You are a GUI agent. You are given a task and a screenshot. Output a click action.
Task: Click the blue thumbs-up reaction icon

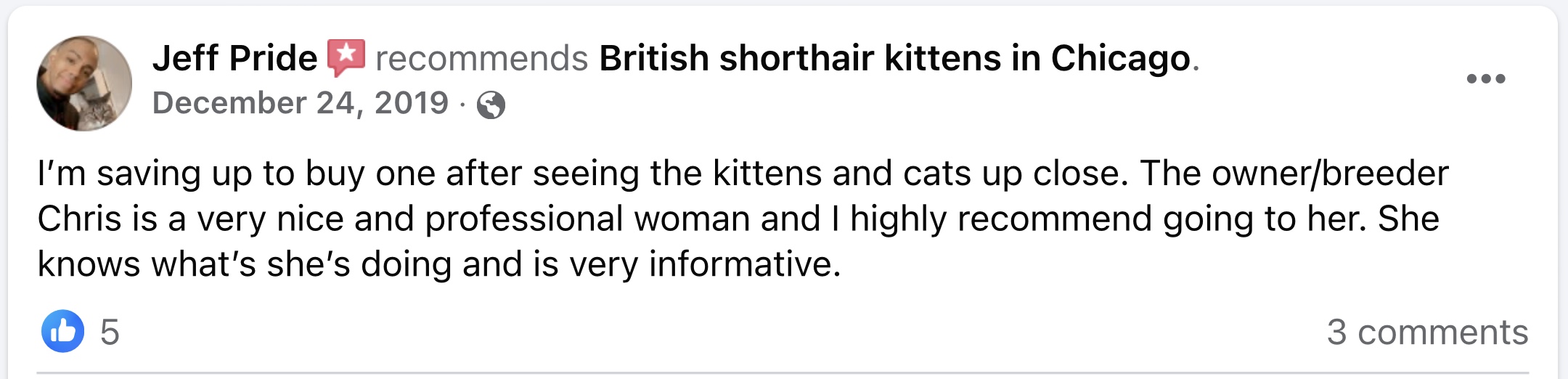click(62, 331)
